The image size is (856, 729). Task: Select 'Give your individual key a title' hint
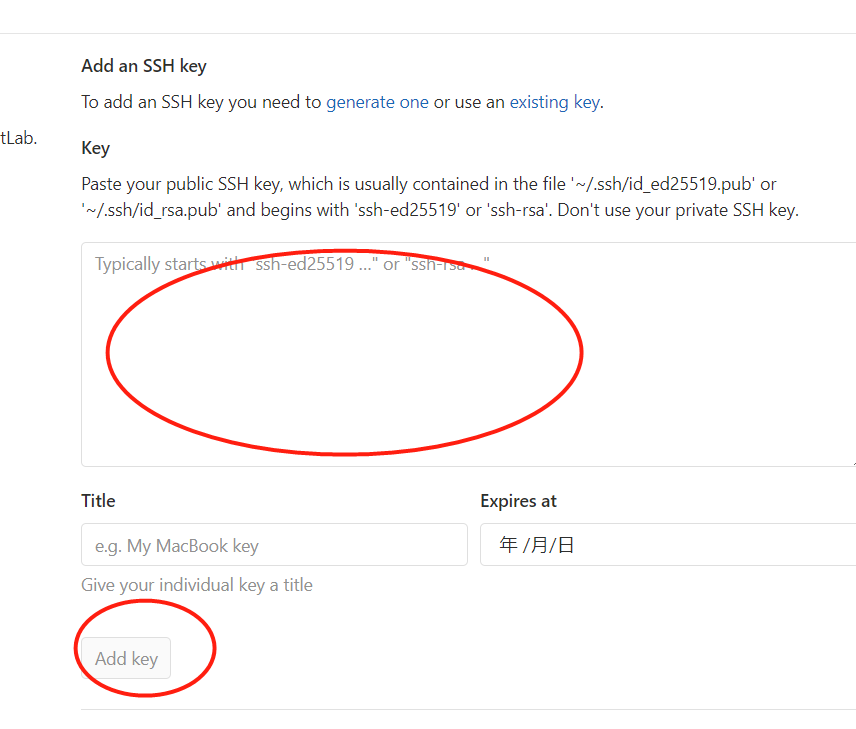[x=197, y=585]
